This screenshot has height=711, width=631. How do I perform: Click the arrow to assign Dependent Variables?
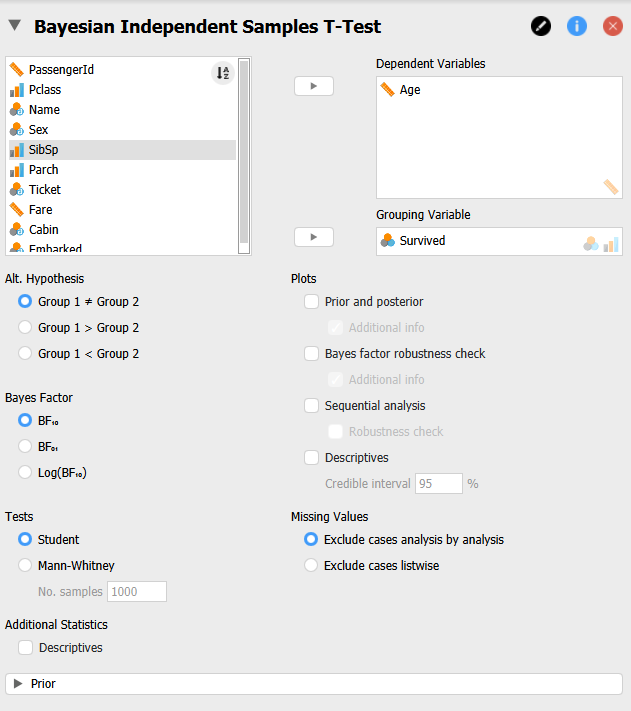(x=313, y=86)
